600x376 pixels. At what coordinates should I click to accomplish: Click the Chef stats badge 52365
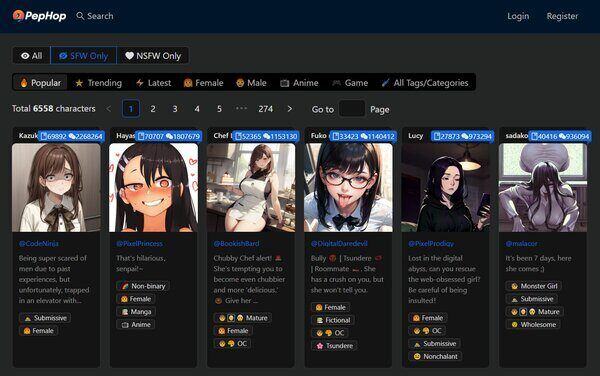click(x=266, y=136)
